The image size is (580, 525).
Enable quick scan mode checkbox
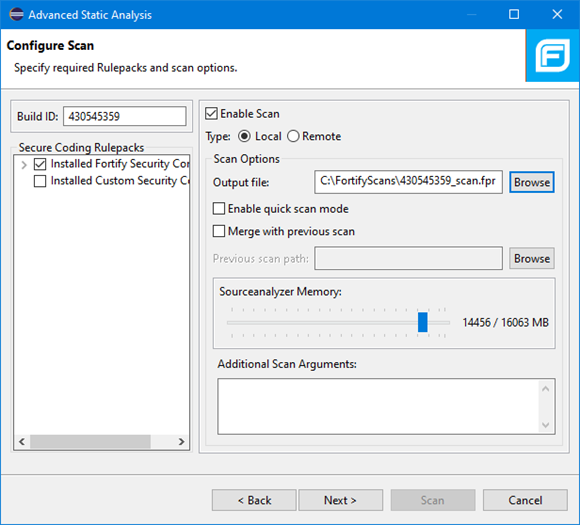[219, 209]
